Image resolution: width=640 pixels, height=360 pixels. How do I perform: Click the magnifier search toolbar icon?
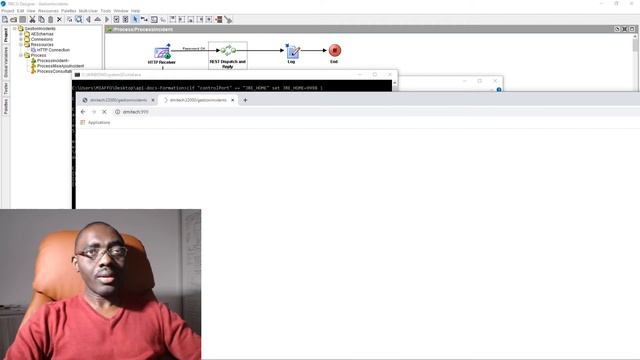point(79,19)
